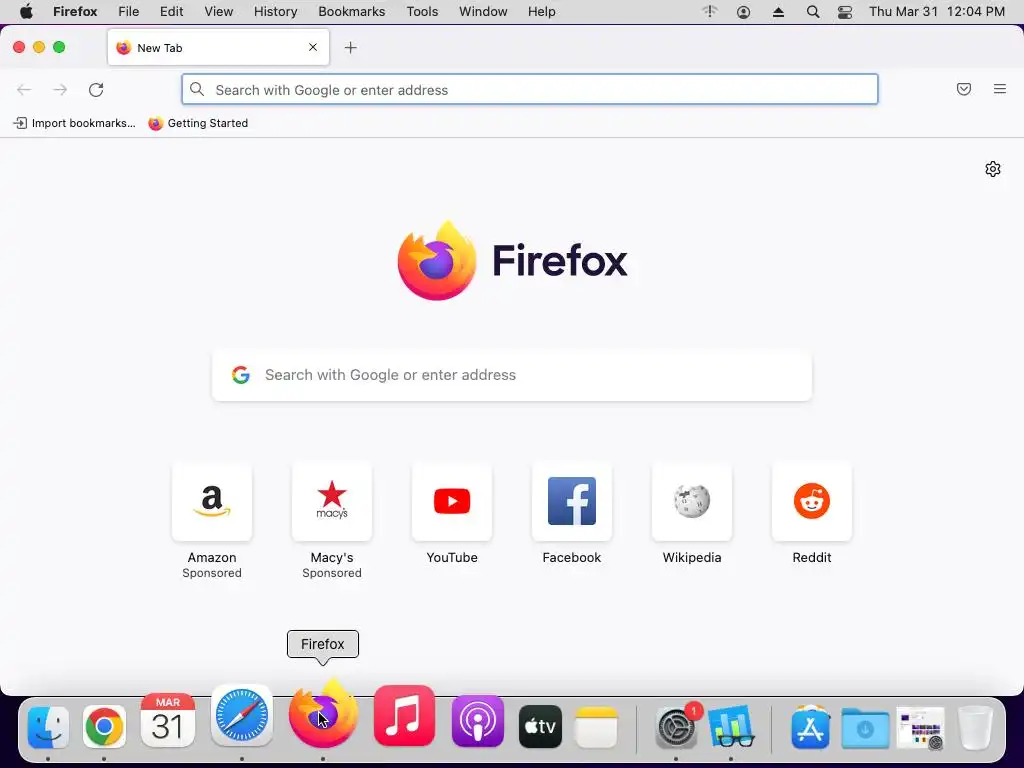Open the Save to Pocket button
The width and height of the screenshot is (1024, 768).
964,89
